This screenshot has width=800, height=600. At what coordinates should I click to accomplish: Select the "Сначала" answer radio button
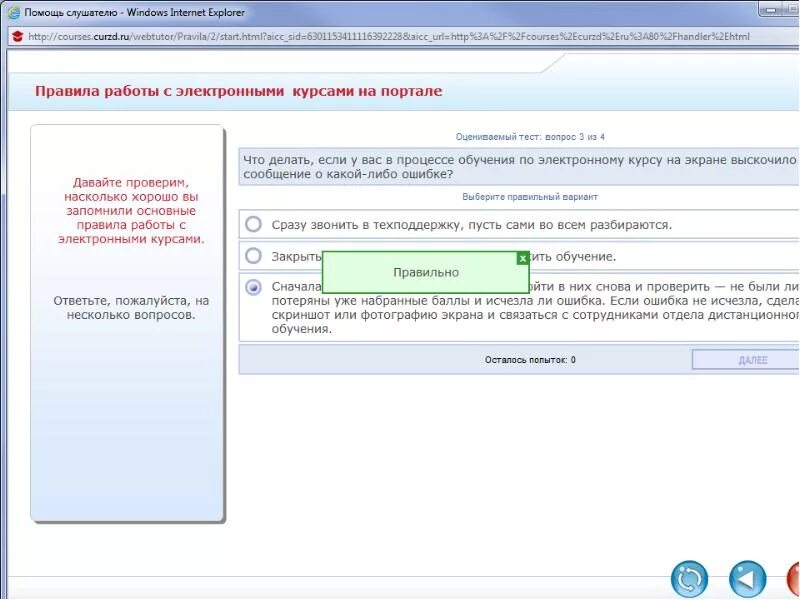click(254, 287)
